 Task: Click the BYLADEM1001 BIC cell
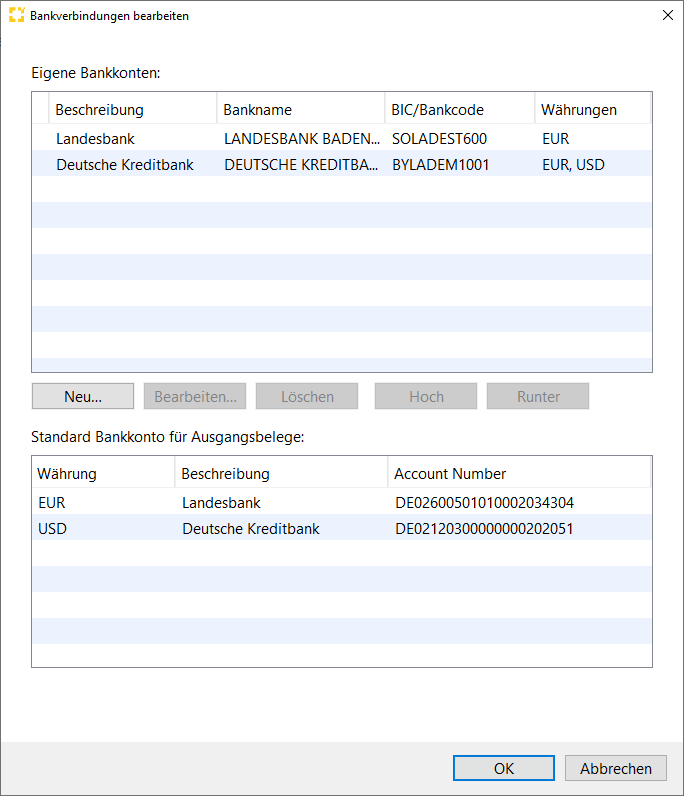[x=440, y=164]
